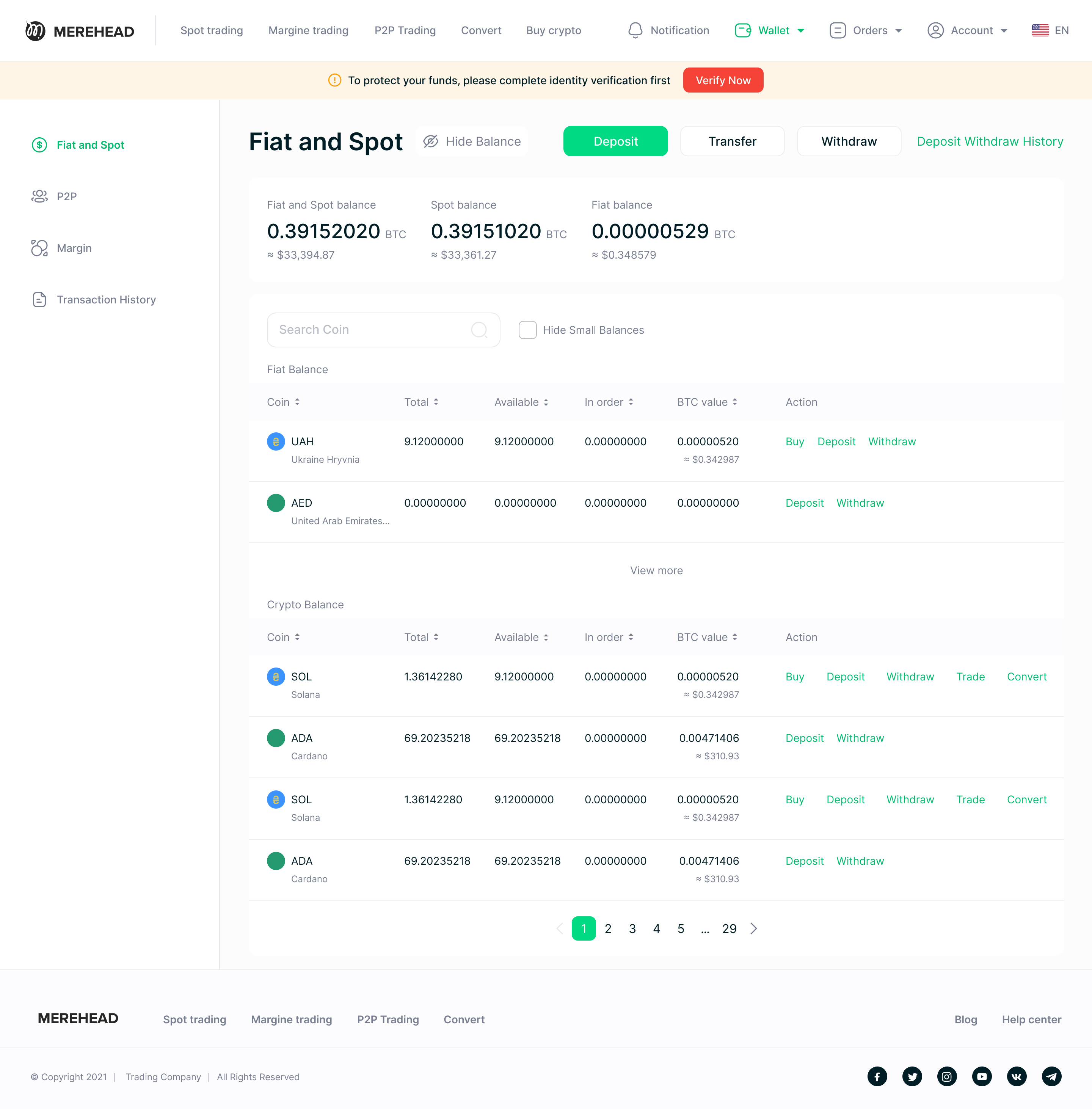1092x1109 pixels.
Task: Open the Facebook social icon in the footer
Action: [x=877, y=1076]
